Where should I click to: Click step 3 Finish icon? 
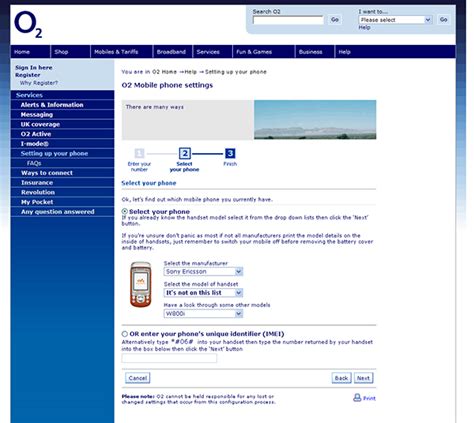230,153
